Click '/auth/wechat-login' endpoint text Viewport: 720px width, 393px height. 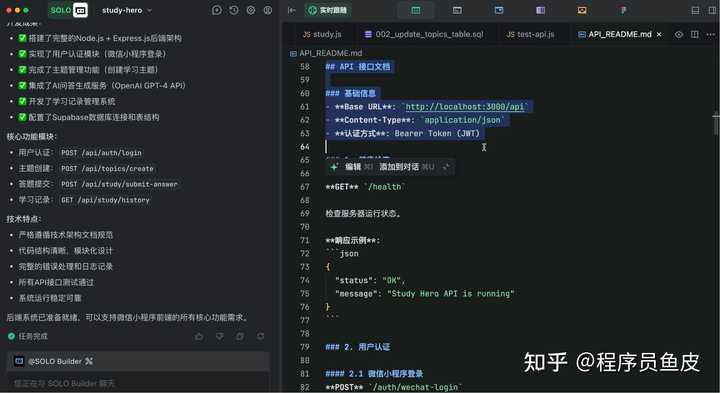click(415, 387)
